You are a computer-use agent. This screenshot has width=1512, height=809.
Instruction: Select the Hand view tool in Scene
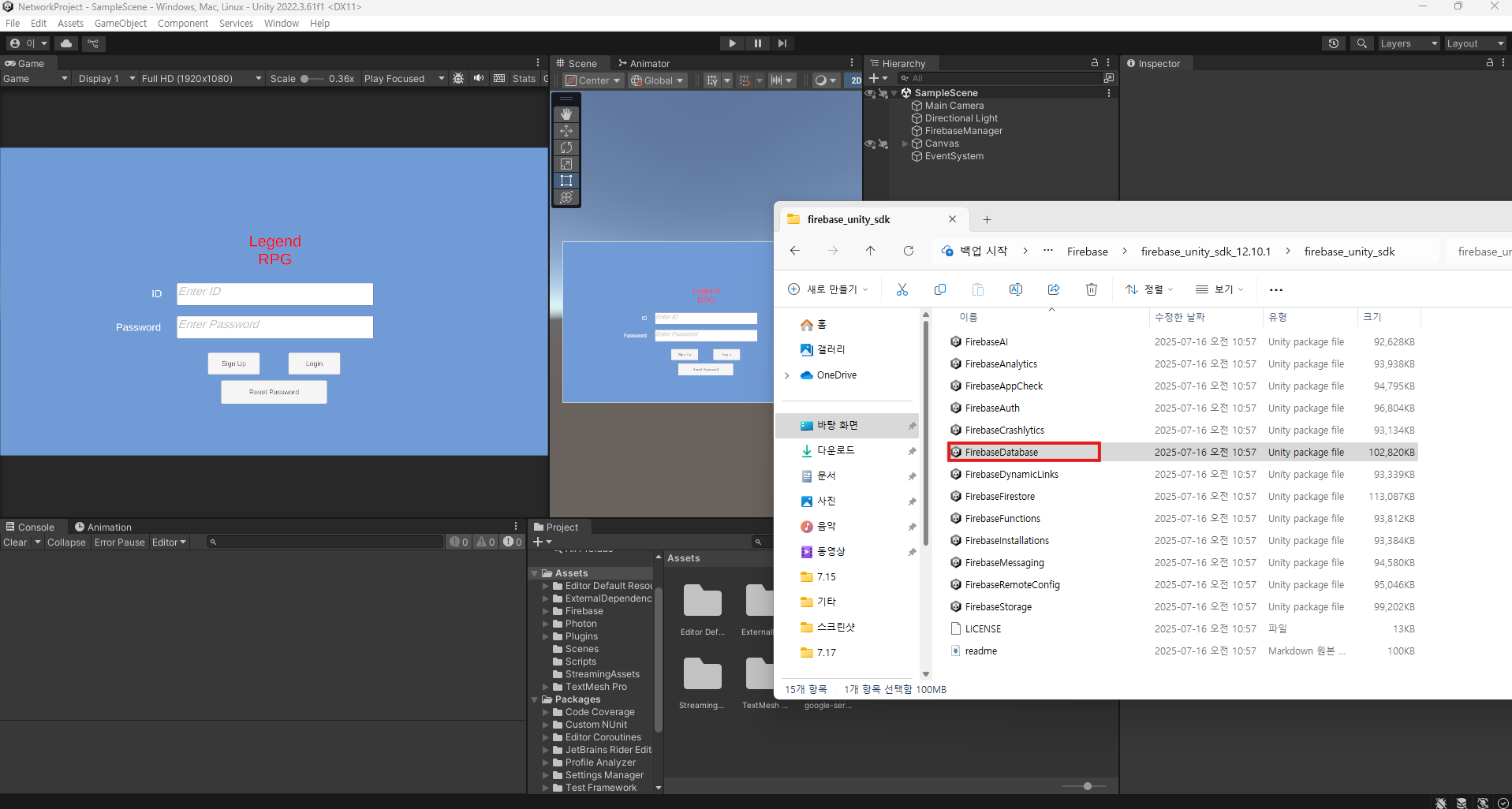[566, 114]
